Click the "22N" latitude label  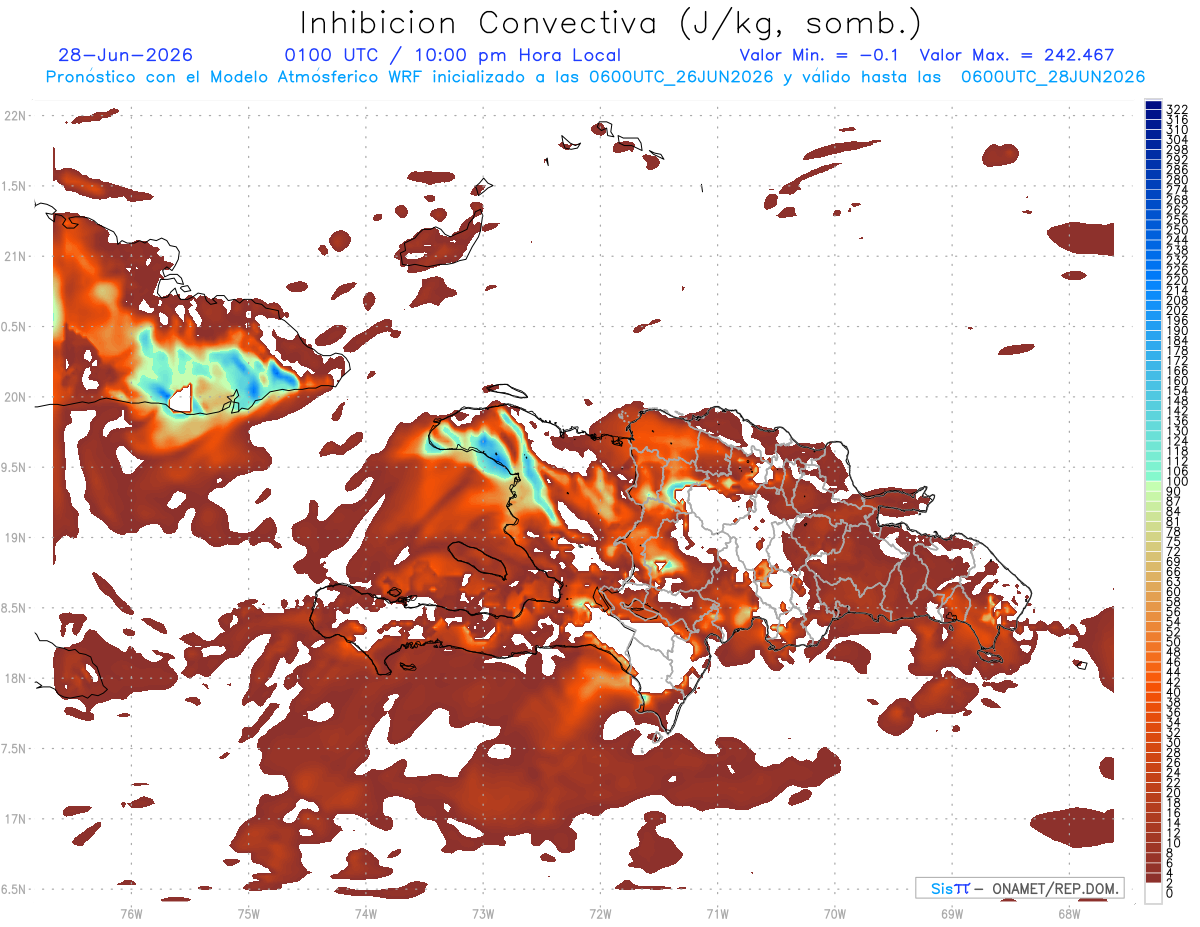[x=15, y=116]
